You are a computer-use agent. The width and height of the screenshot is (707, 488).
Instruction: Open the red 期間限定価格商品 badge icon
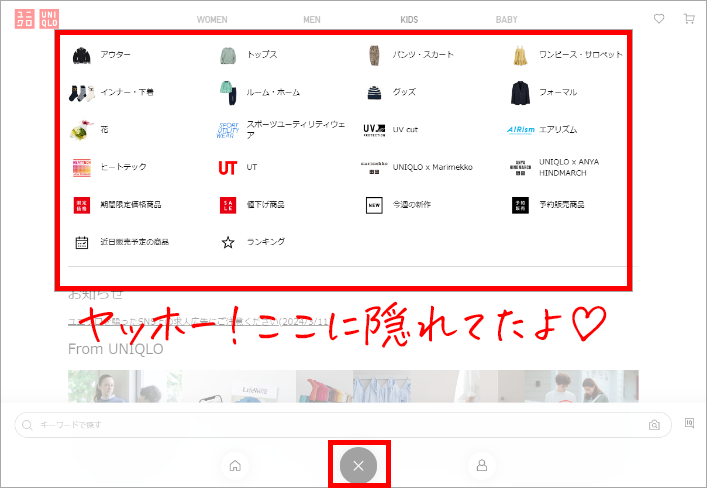[x=82, y=205]
